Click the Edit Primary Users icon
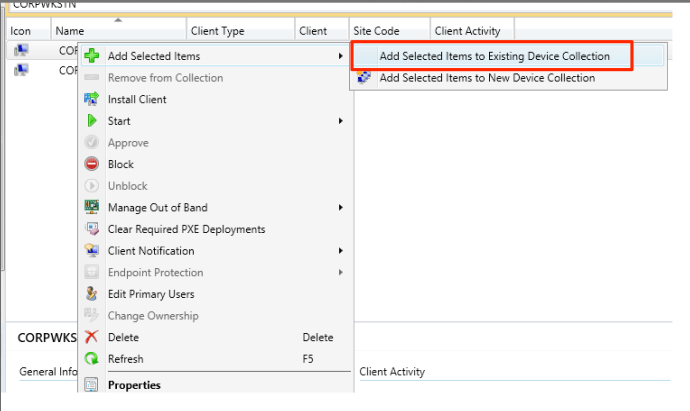The height and width of the screenshot is (411, 690). point(92,294)
